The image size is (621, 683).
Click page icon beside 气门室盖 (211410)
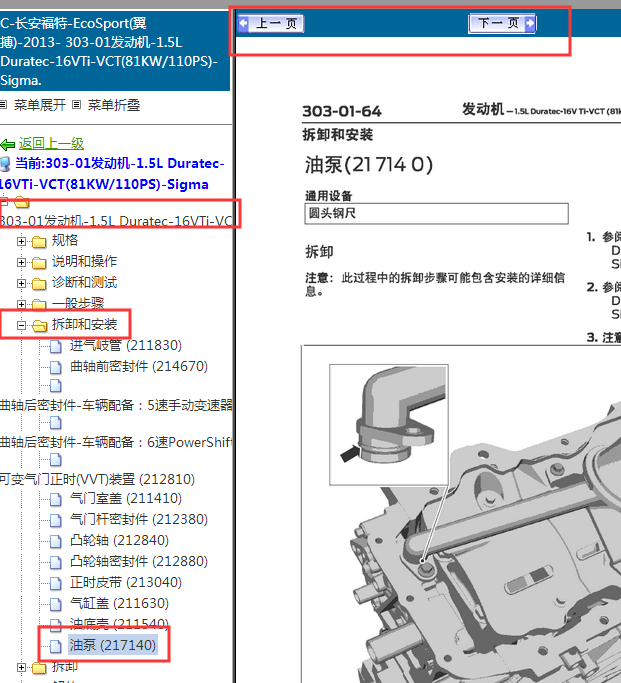pyautogui.click(x=55, y=500)
